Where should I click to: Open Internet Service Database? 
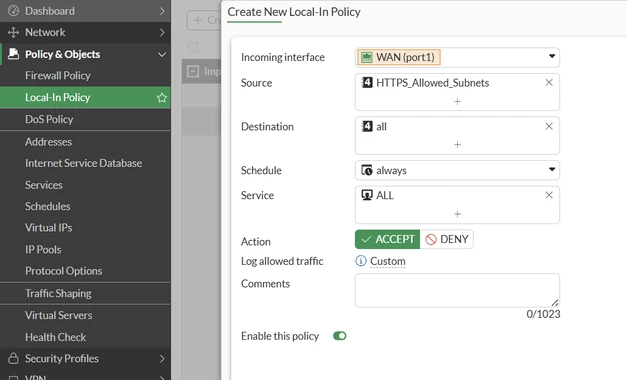(85, 163)
